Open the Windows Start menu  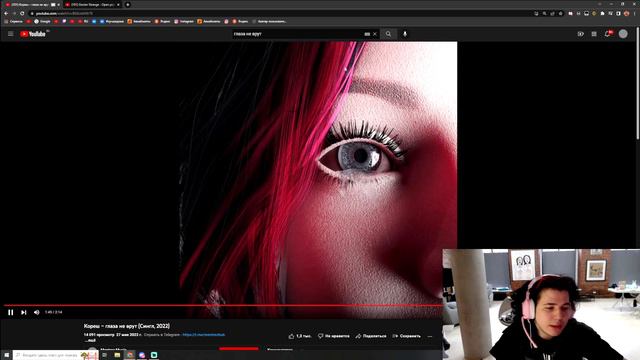click(x=7, y=355)
